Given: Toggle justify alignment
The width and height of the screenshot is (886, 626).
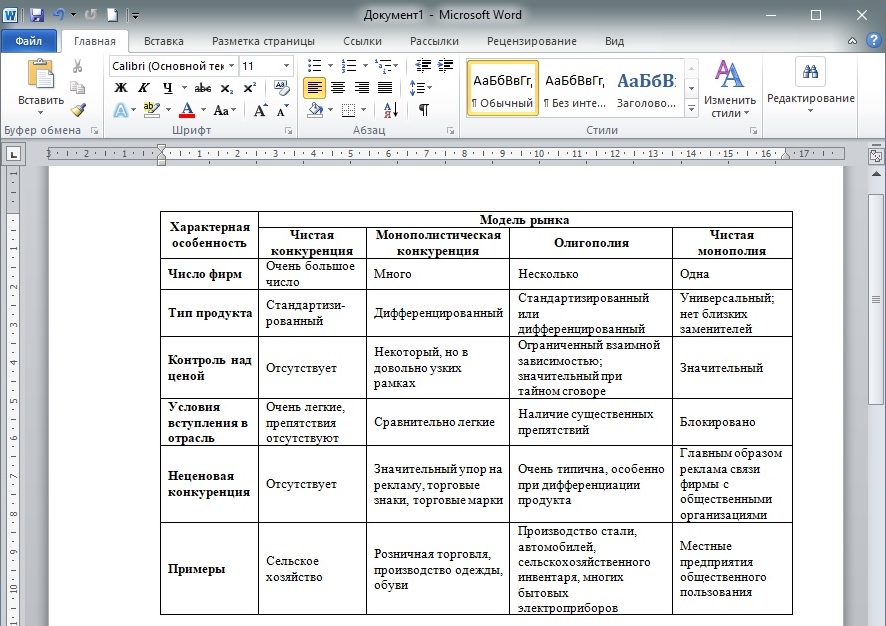Looking at the screenshot, I should pos(385,88).
